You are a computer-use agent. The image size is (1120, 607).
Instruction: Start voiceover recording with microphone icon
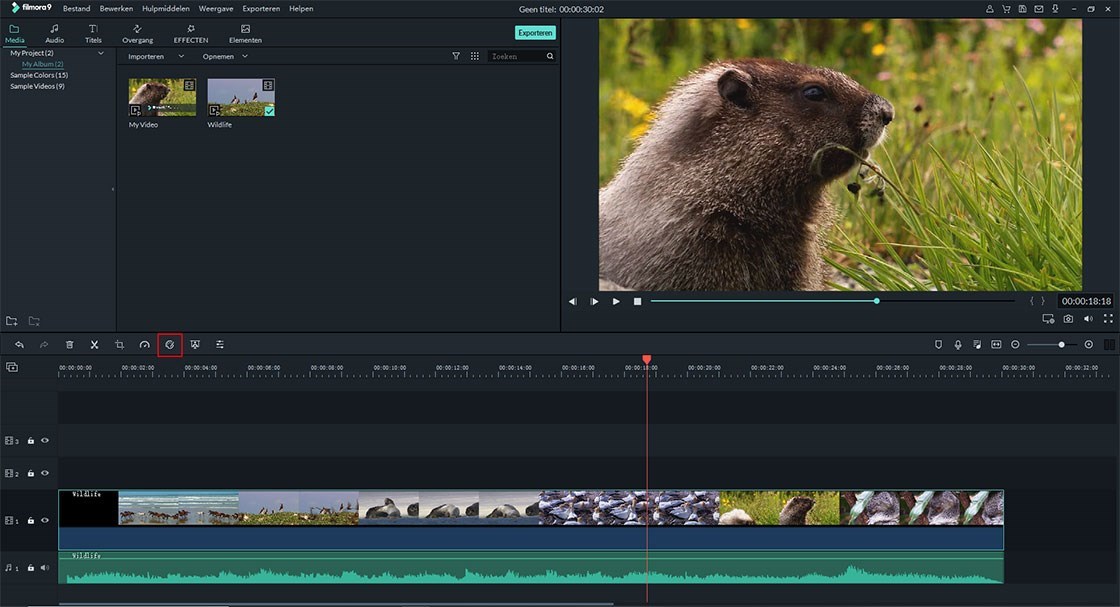pyautogui.click(x=958, y=345)
